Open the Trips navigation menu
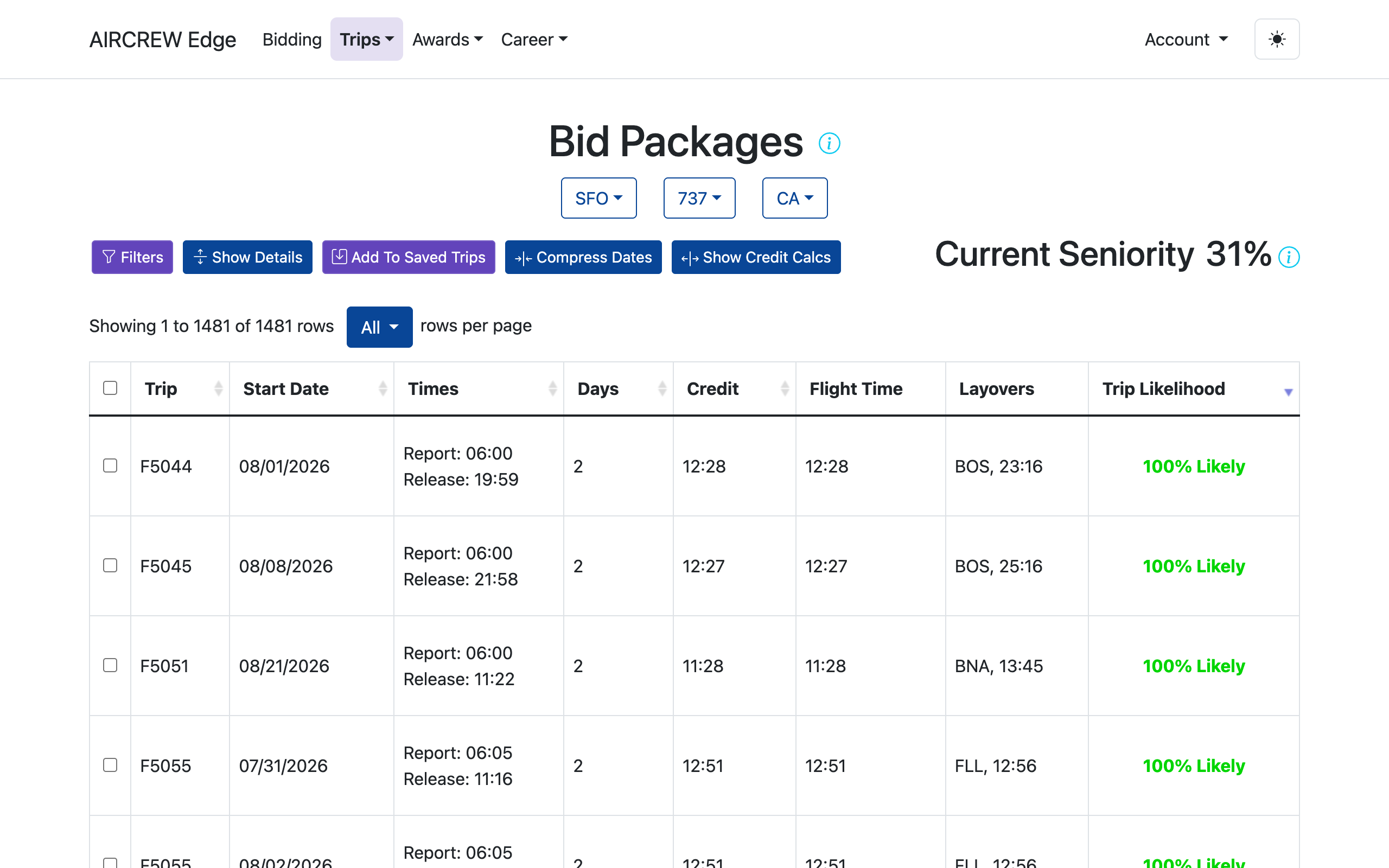The height and width of the screenshot is (868, 1389). (366, 39)
